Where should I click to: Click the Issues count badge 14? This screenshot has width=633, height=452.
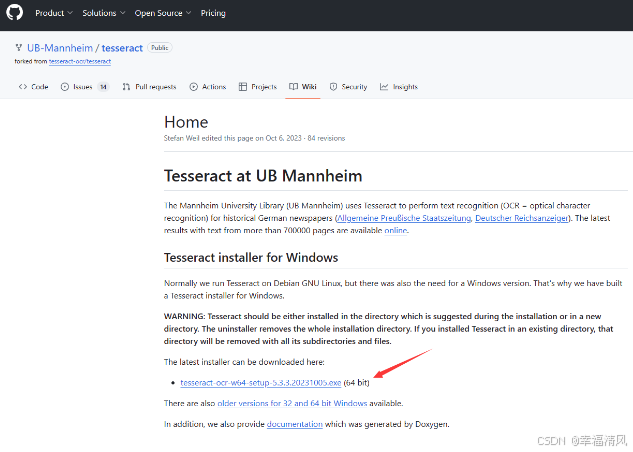(103, 86)
